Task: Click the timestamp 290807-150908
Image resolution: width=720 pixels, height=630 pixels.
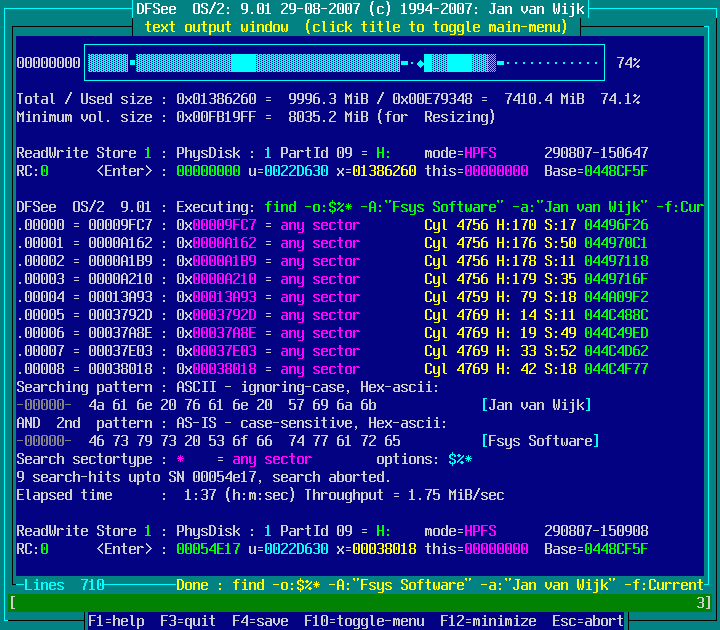Action: (x=596, y=531)
